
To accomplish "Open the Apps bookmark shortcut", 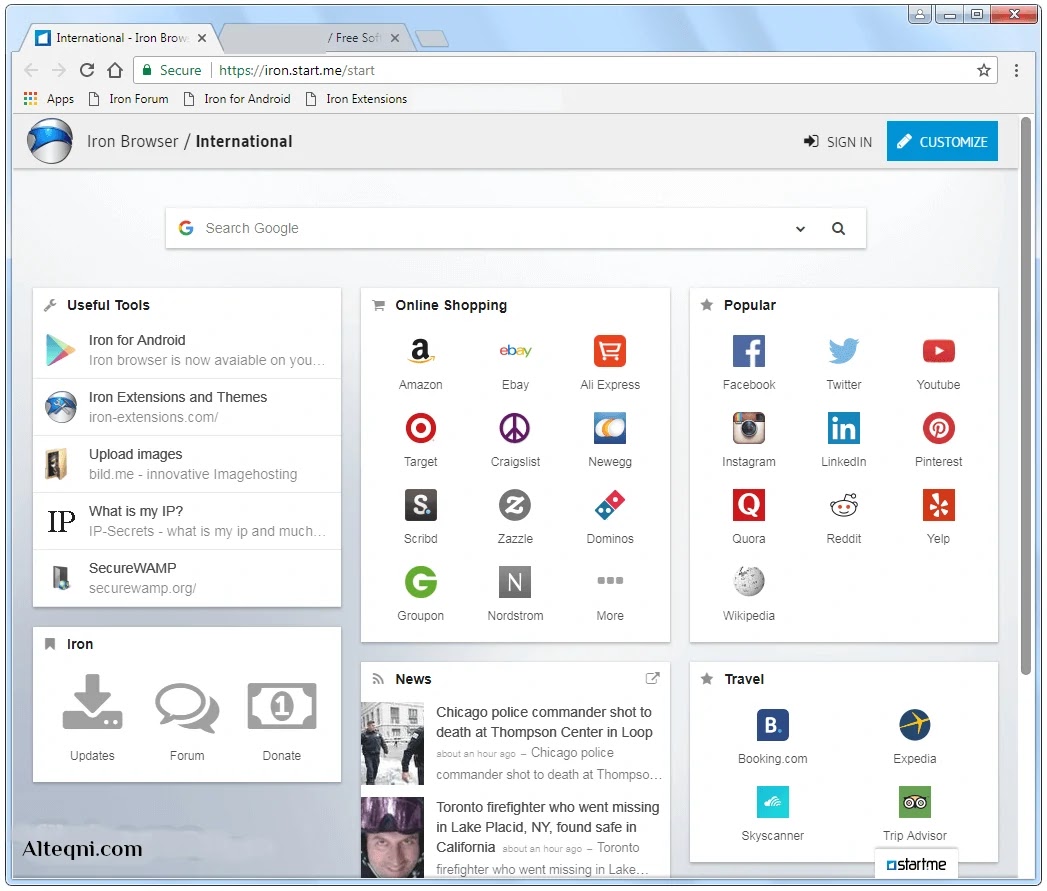I will [49, 99].
